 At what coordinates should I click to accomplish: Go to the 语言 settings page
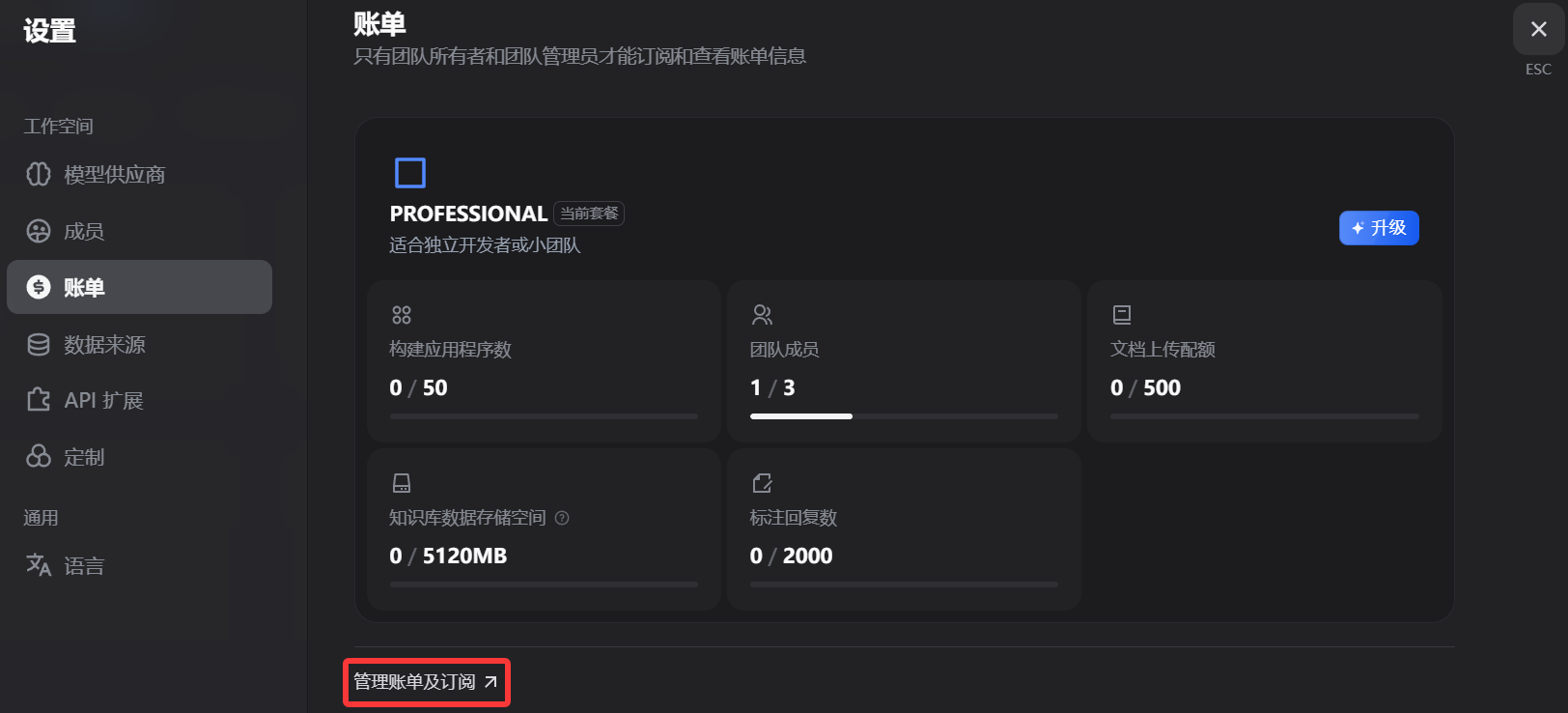[84, 566]
